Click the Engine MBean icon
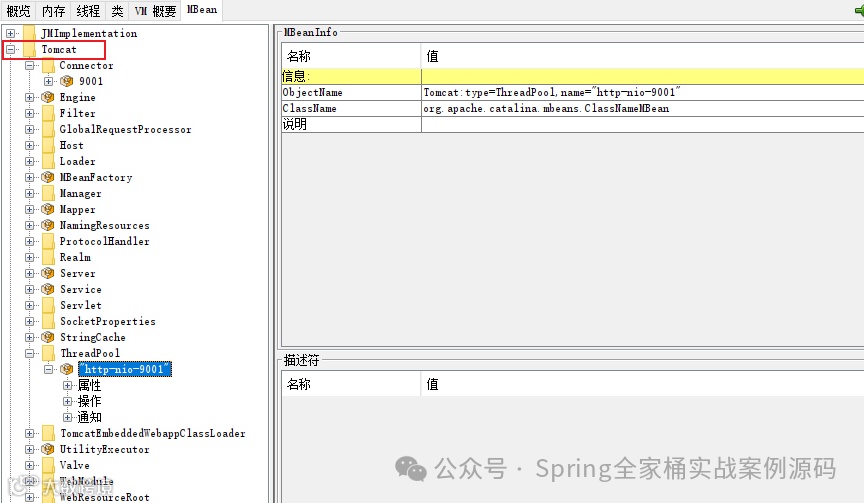This screenshot has width=864, height=503. click(x=48, y=98)
